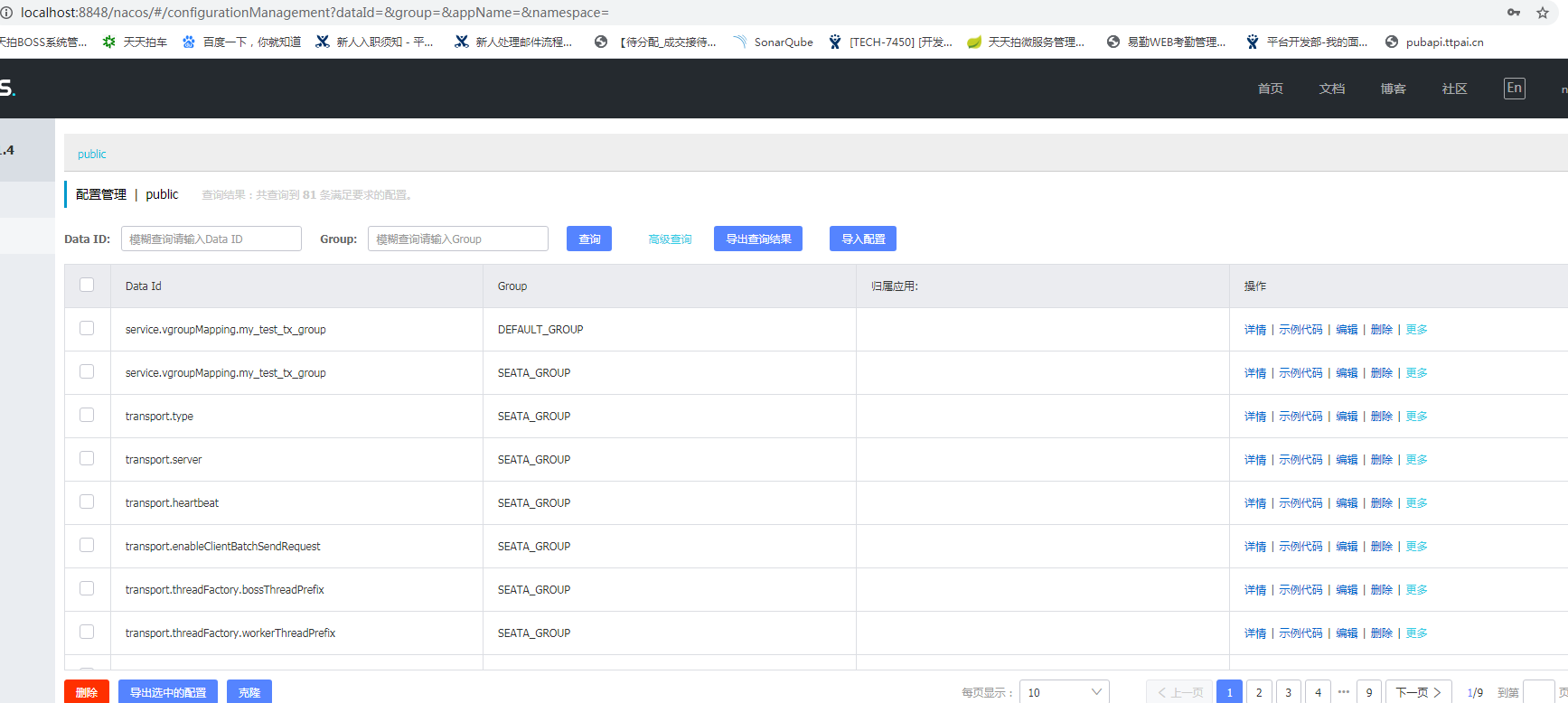Image resolution: width=1568 pixels, height=703 pixels.
Task: Select transport.heartbeat row checkbox
Action: [x=87, y=501]
